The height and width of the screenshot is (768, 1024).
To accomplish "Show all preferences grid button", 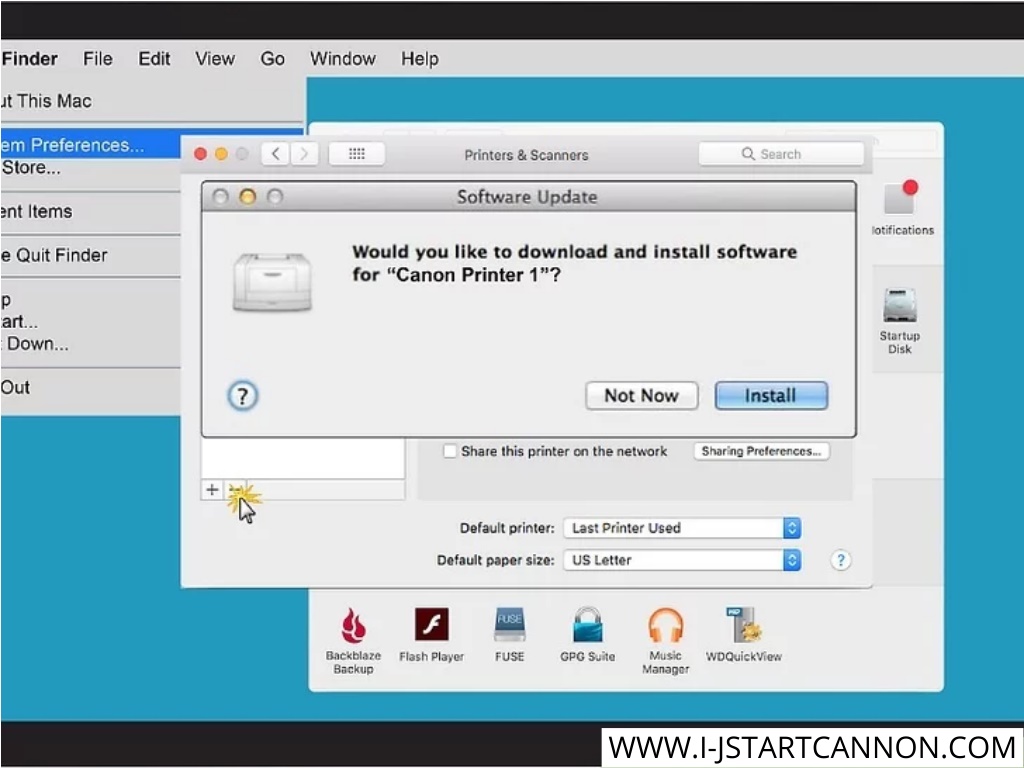I will click(357, 154).
